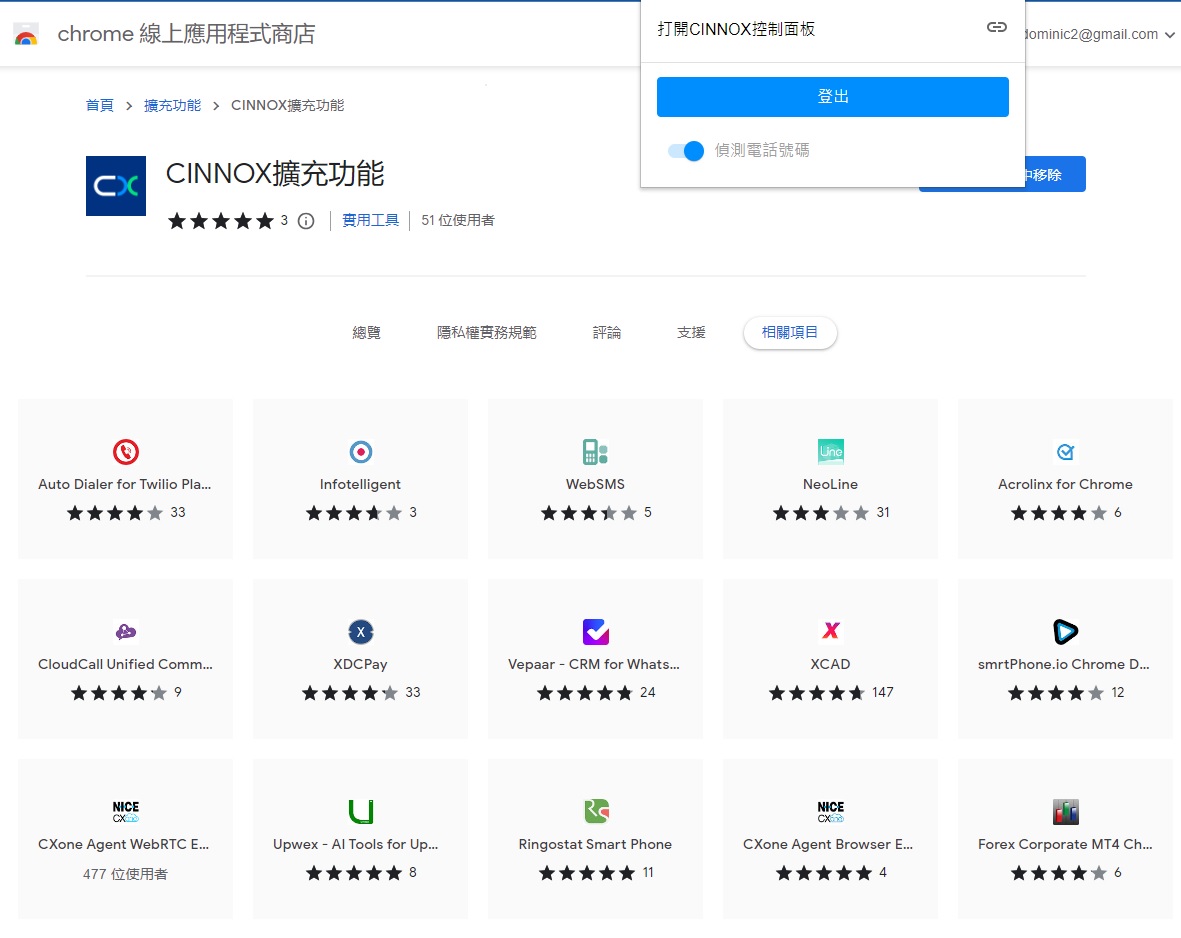1181x938 pixels.
Task: Go to 首頁 breadcrumb link
Action: [99, 105]
